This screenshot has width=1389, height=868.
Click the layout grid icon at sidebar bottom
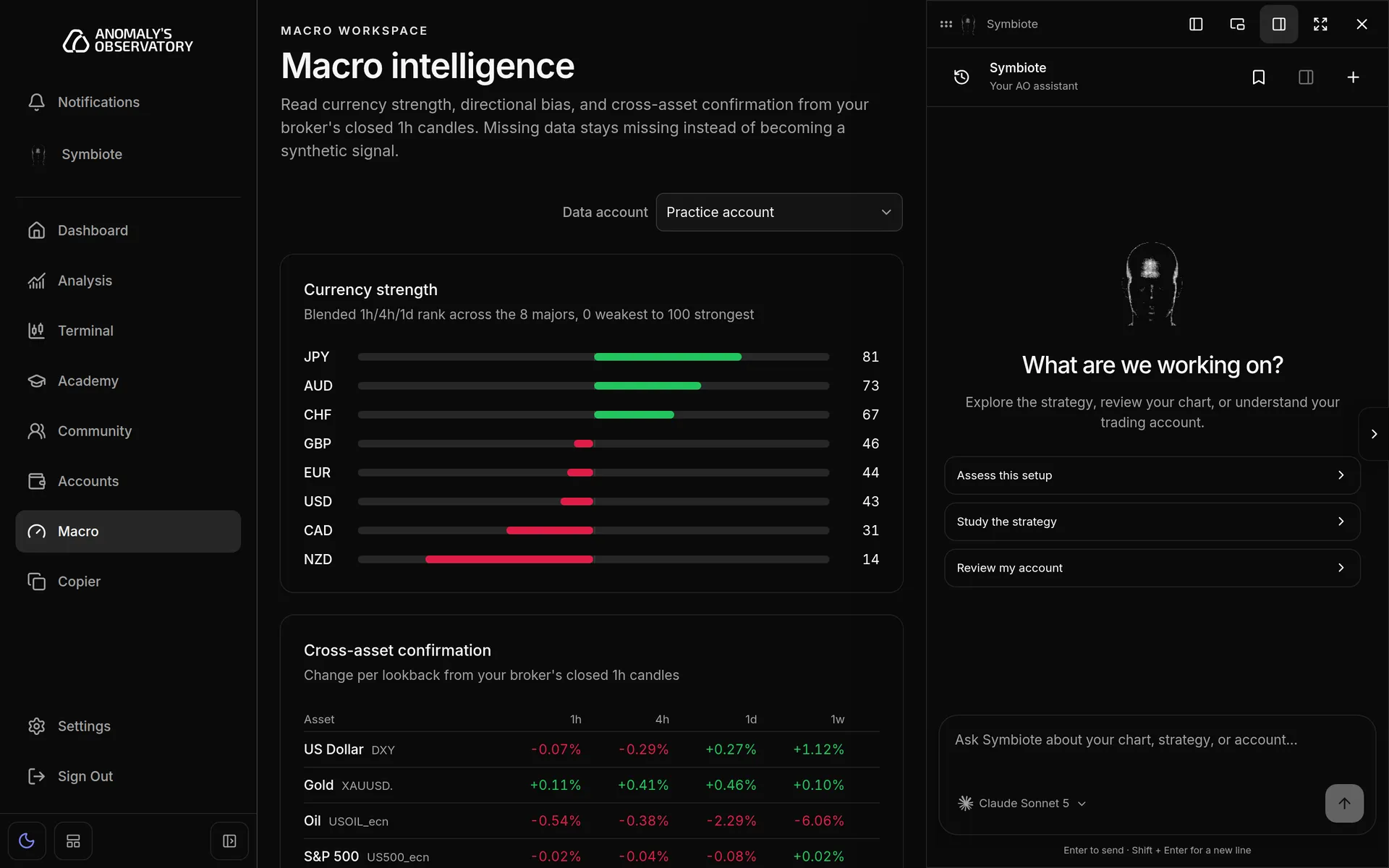[x=73, y=841]
